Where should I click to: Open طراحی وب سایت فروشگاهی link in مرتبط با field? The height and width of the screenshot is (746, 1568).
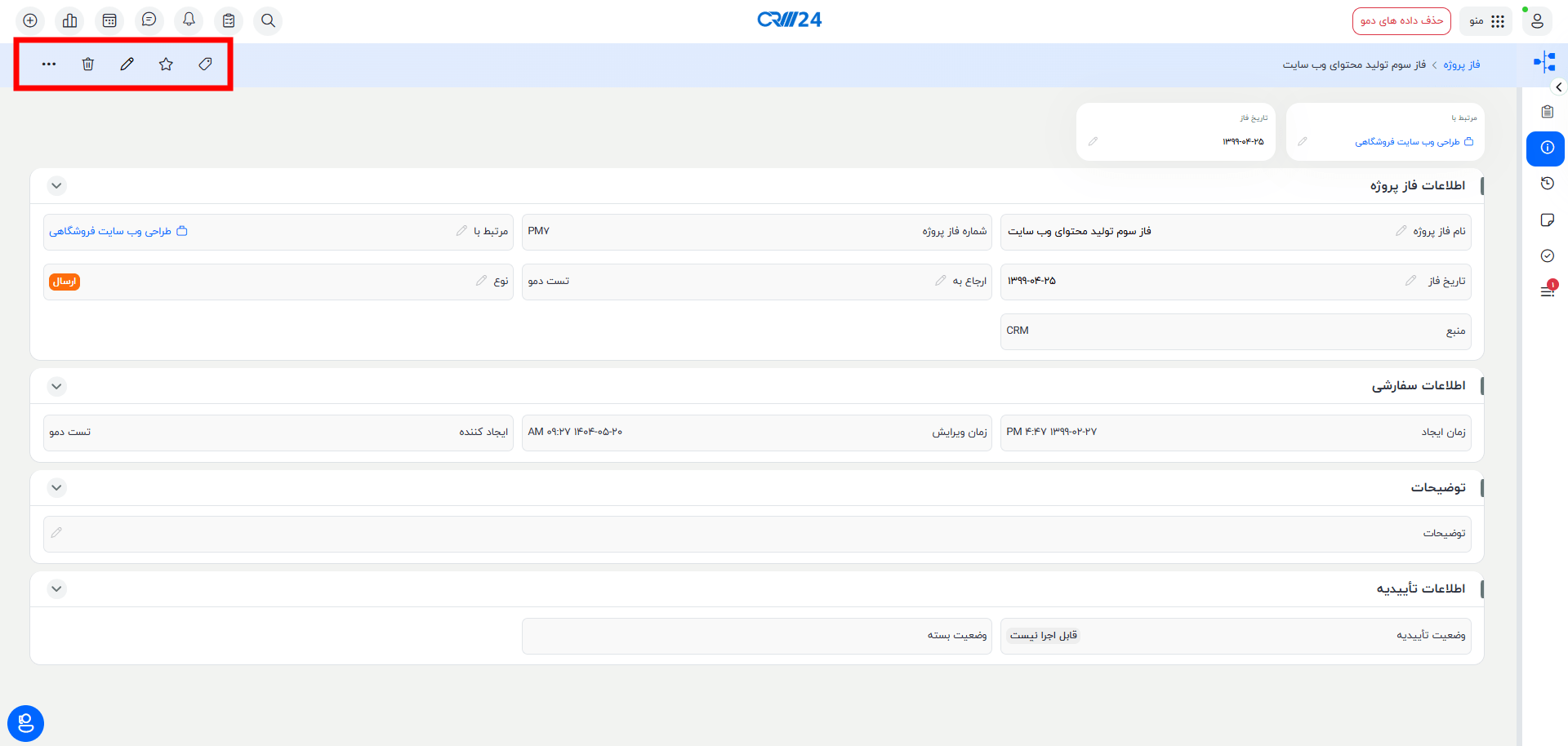click(110, 232)
